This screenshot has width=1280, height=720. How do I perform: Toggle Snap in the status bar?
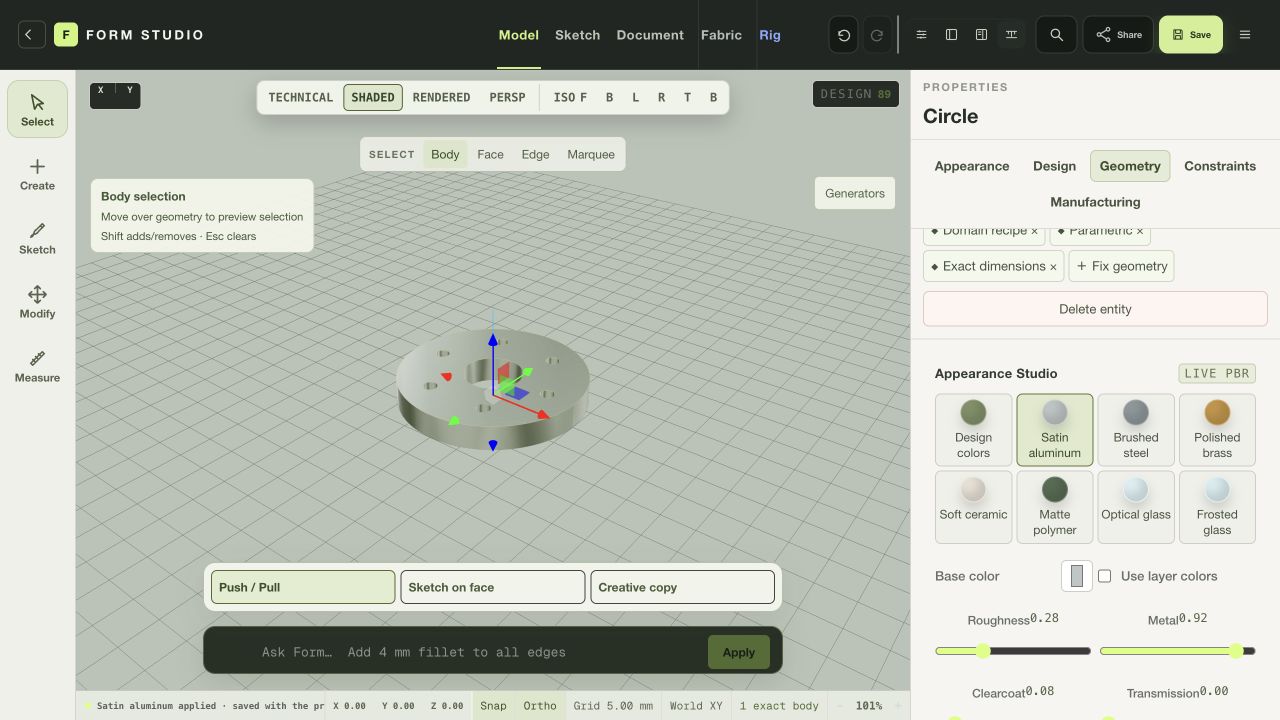[493, 706]
